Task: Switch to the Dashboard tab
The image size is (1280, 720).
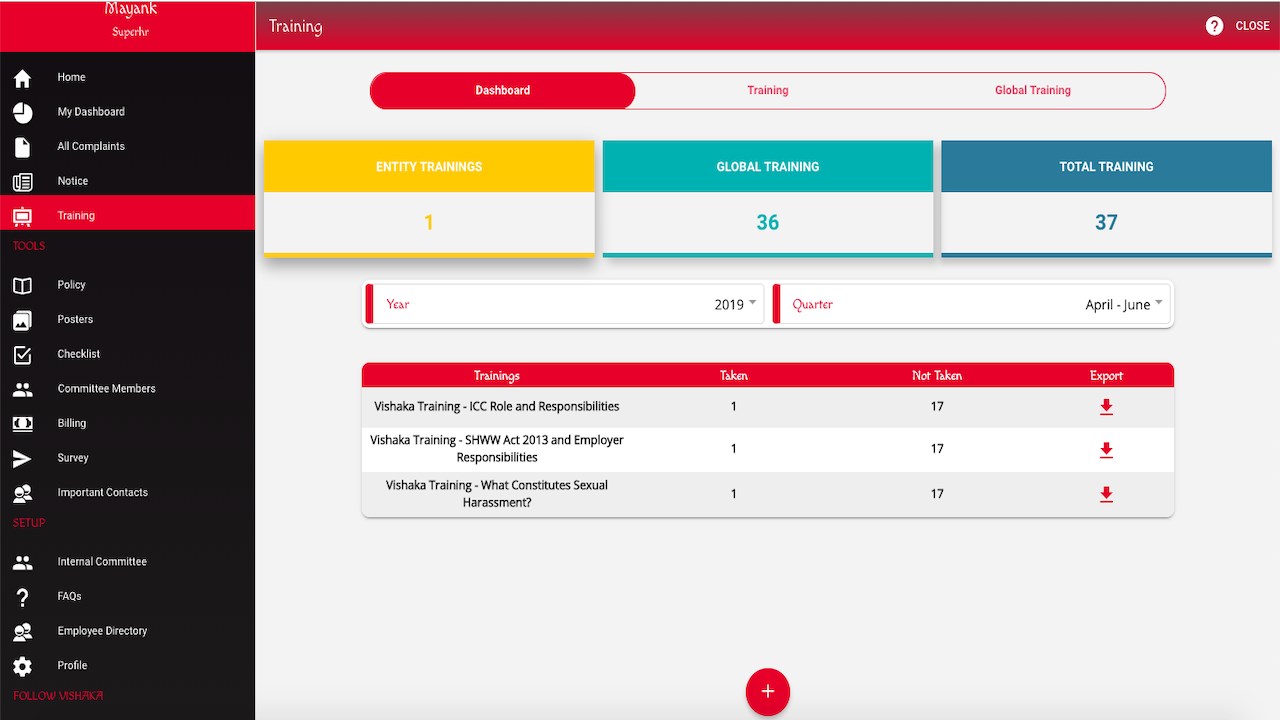Action: click(502, 90)
